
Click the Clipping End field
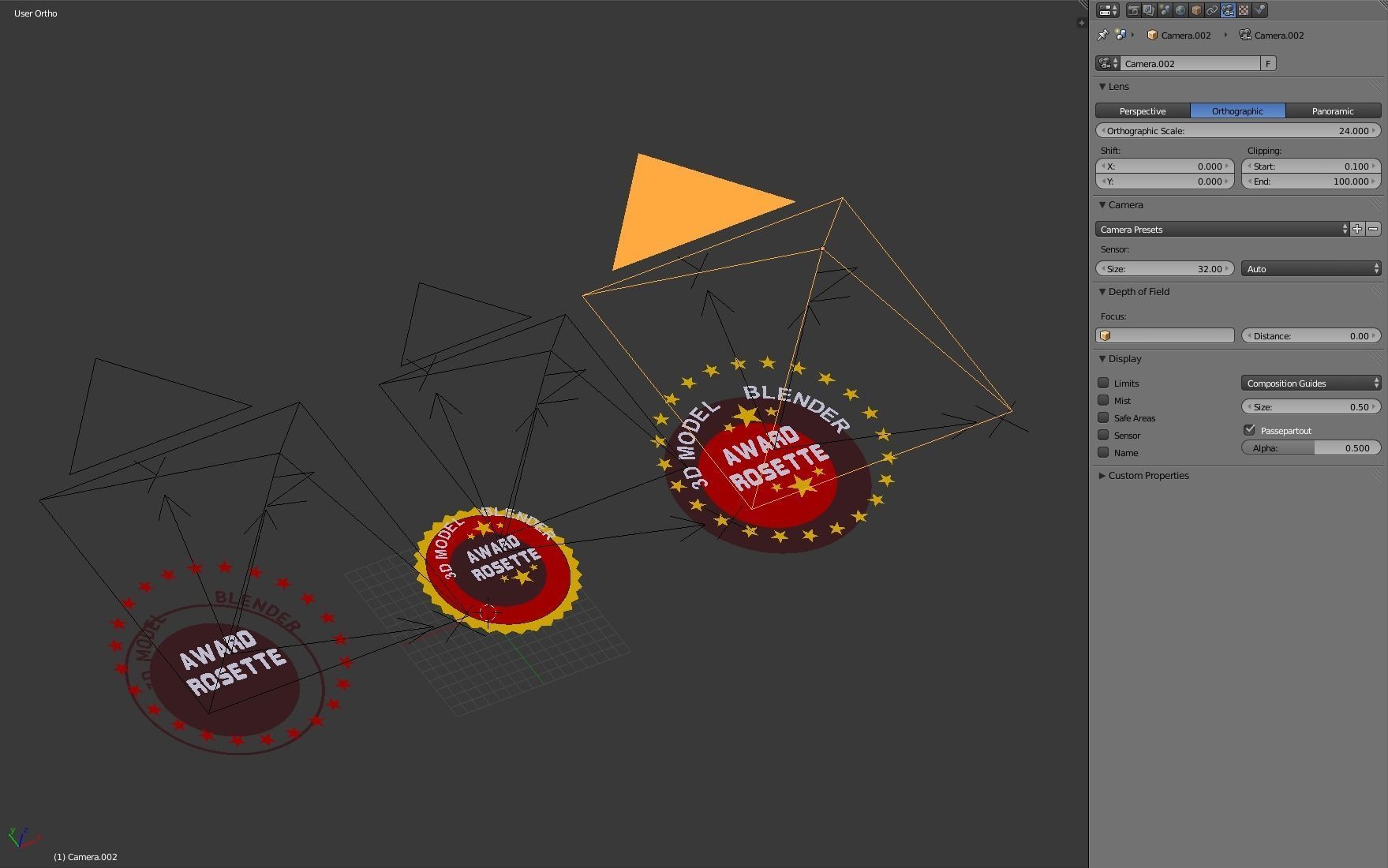coord(1311,181)
